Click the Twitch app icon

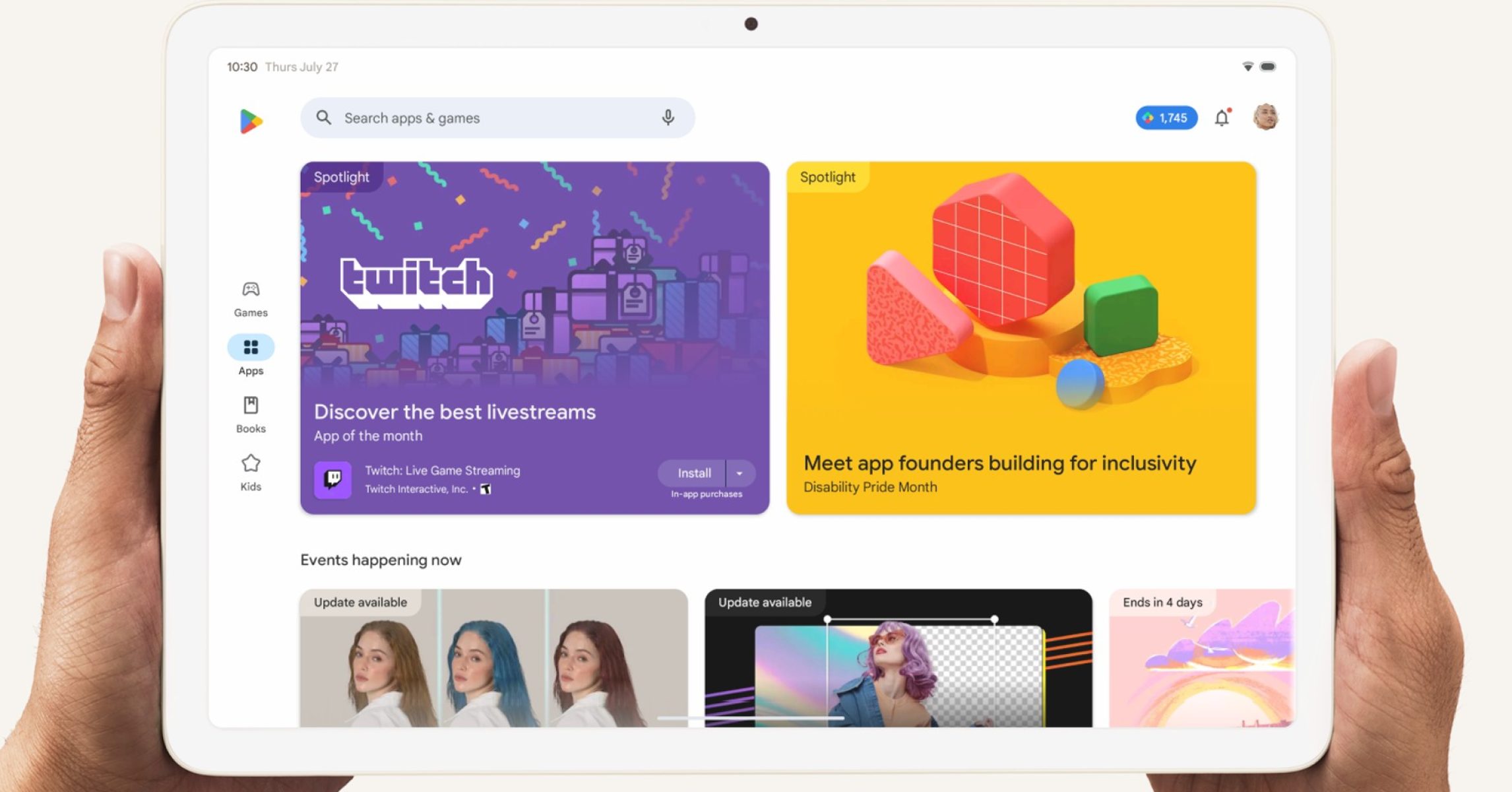click(x=332, y=479)
